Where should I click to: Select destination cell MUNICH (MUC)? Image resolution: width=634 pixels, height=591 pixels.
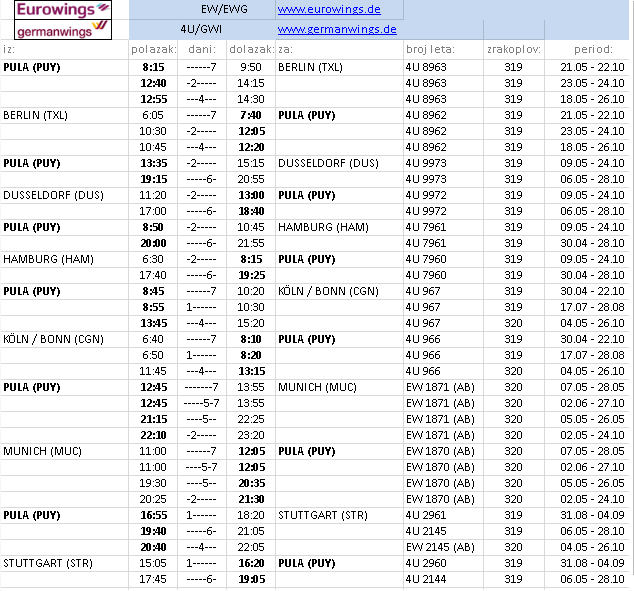coord(317,387)
